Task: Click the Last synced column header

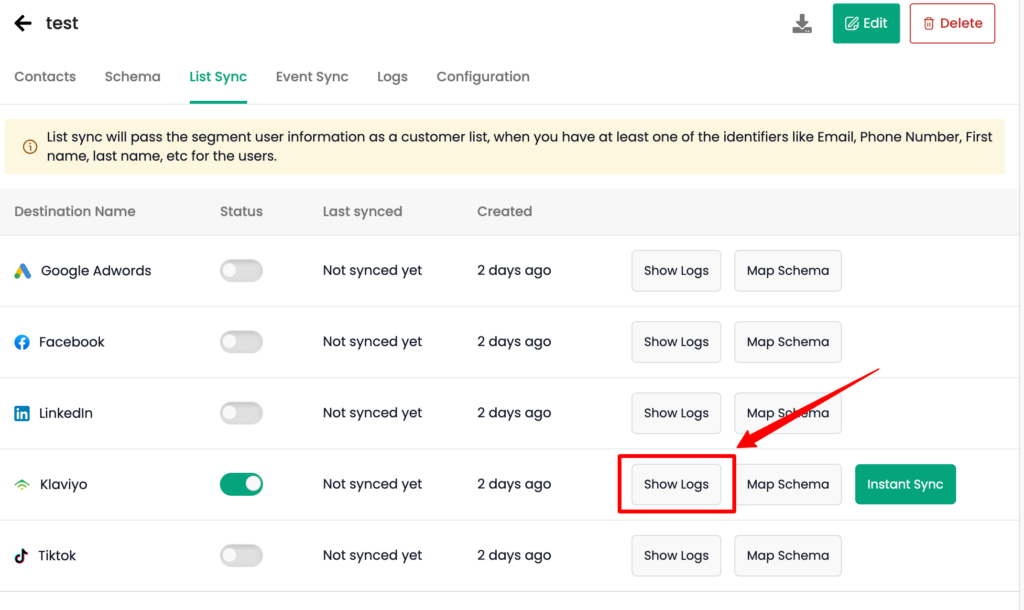Action: click(x=362, y=212)
